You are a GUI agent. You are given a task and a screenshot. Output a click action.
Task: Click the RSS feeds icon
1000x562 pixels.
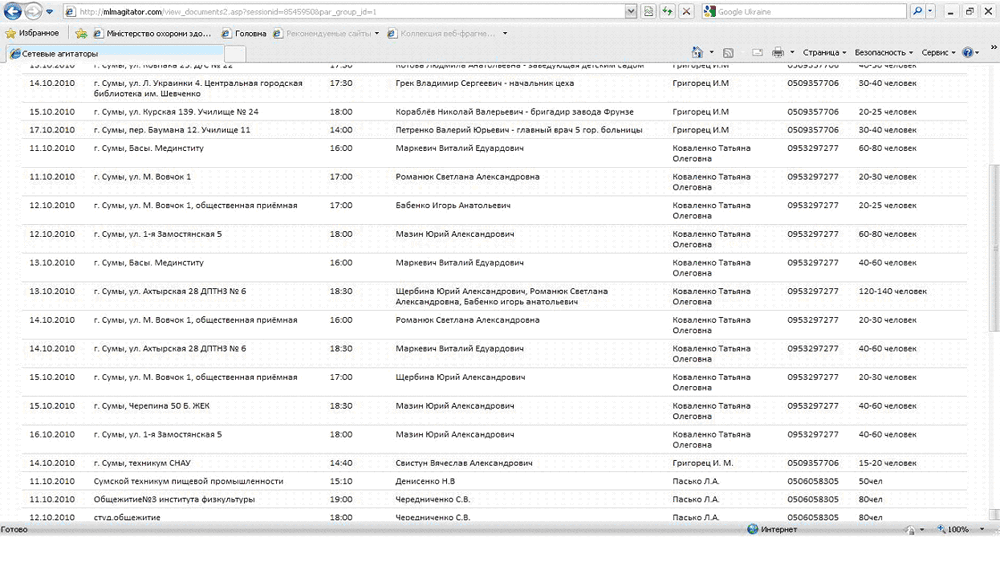(728, 52)
